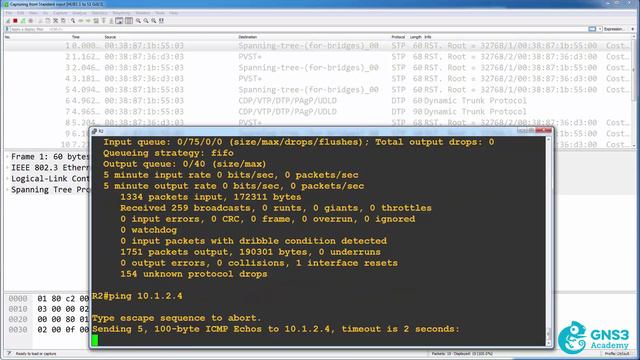The width and height of the screenshot is (640, 360).
Task: Toggle auto scroll during live capture
Action: tap(119, 20)
